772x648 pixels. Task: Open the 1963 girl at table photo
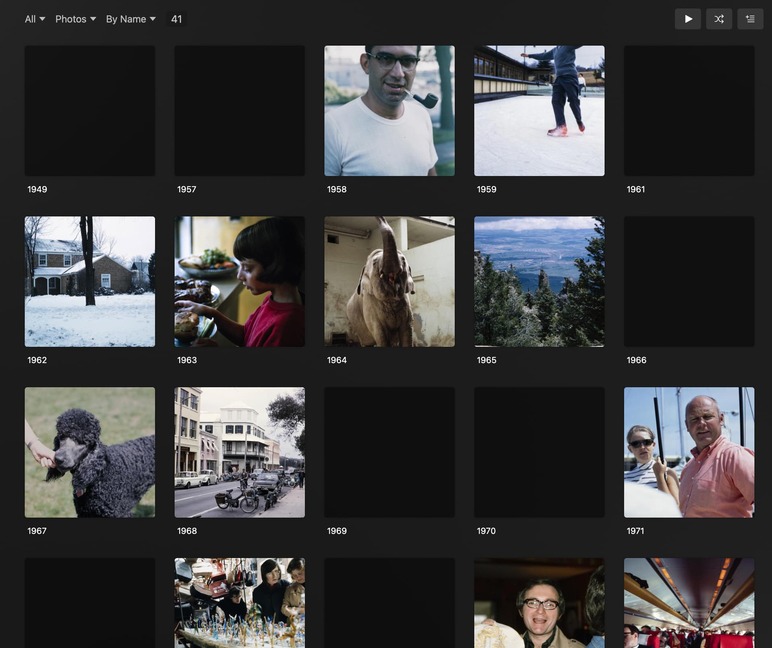click(x=240, y=282)
